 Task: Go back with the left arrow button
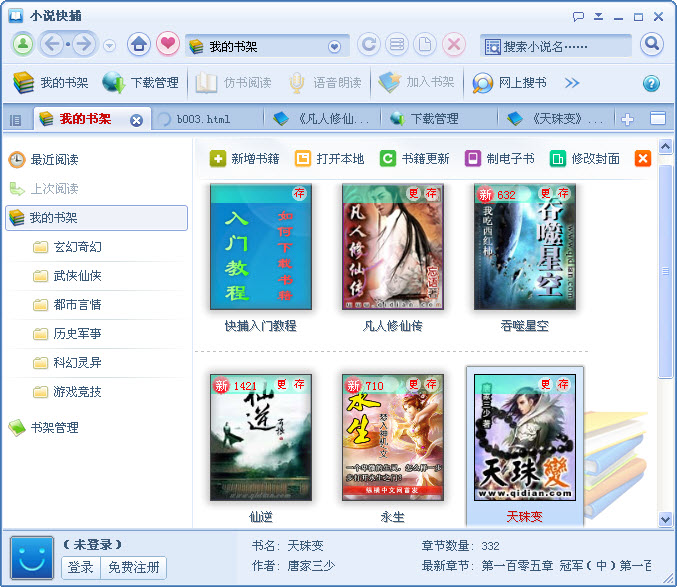tap(52, 44)
